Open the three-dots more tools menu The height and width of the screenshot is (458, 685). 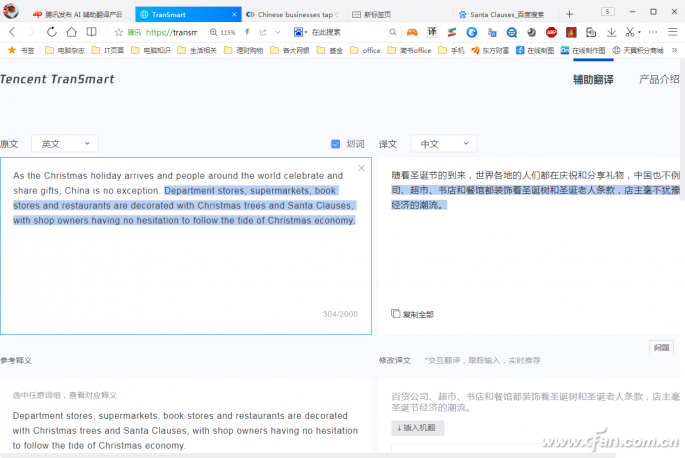tap(653, 32)
